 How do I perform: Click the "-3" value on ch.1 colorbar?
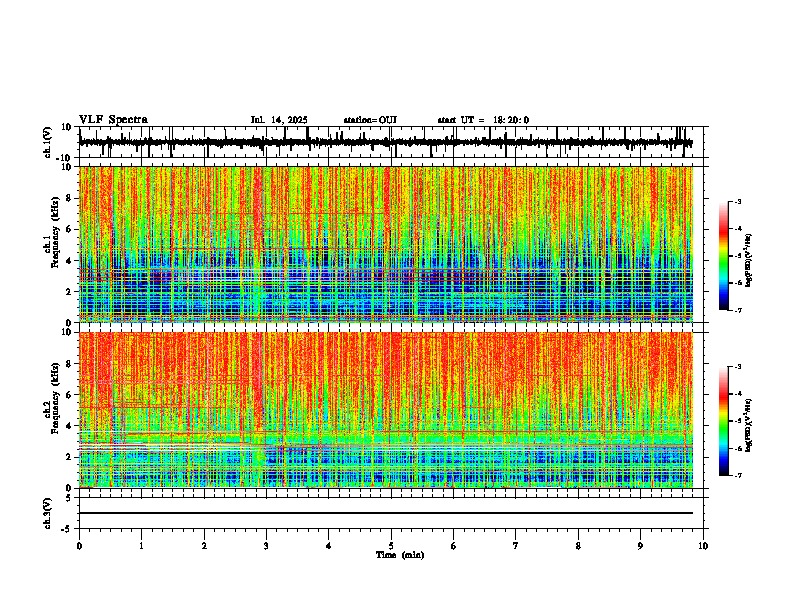coord(738,201)
